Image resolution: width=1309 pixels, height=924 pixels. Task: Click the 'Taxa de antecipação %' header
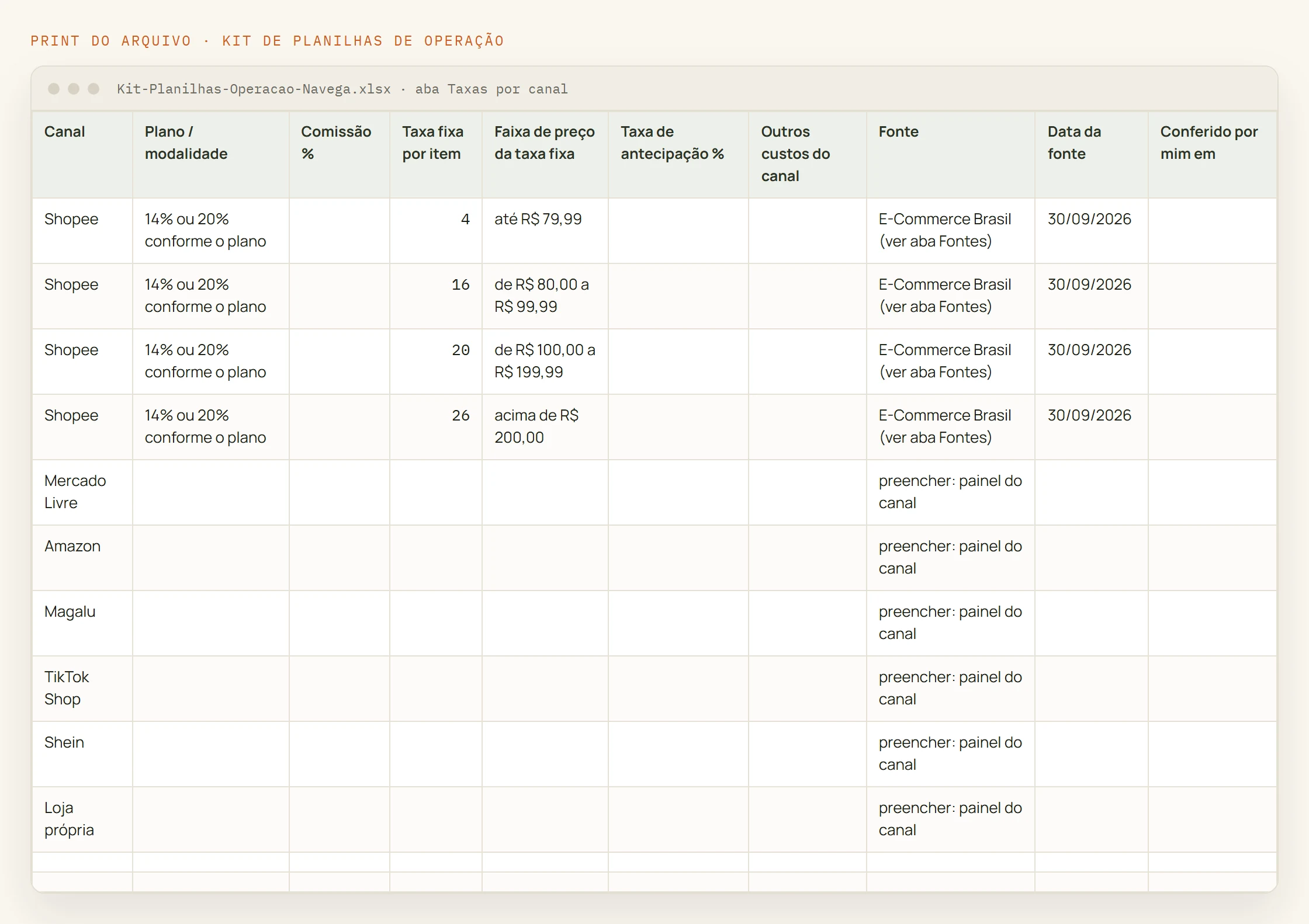[x=678, y=154]
